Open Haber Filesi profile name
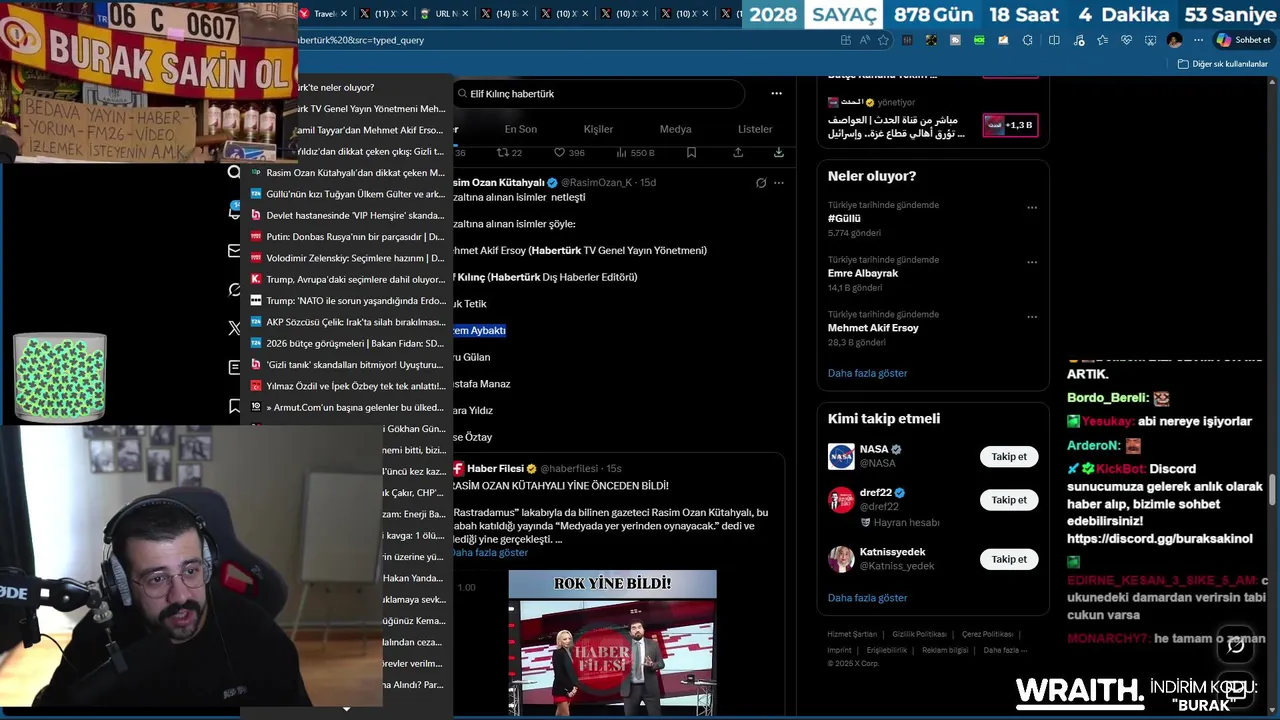This screenshot has height=720, width=1280. tap(495, 469)
